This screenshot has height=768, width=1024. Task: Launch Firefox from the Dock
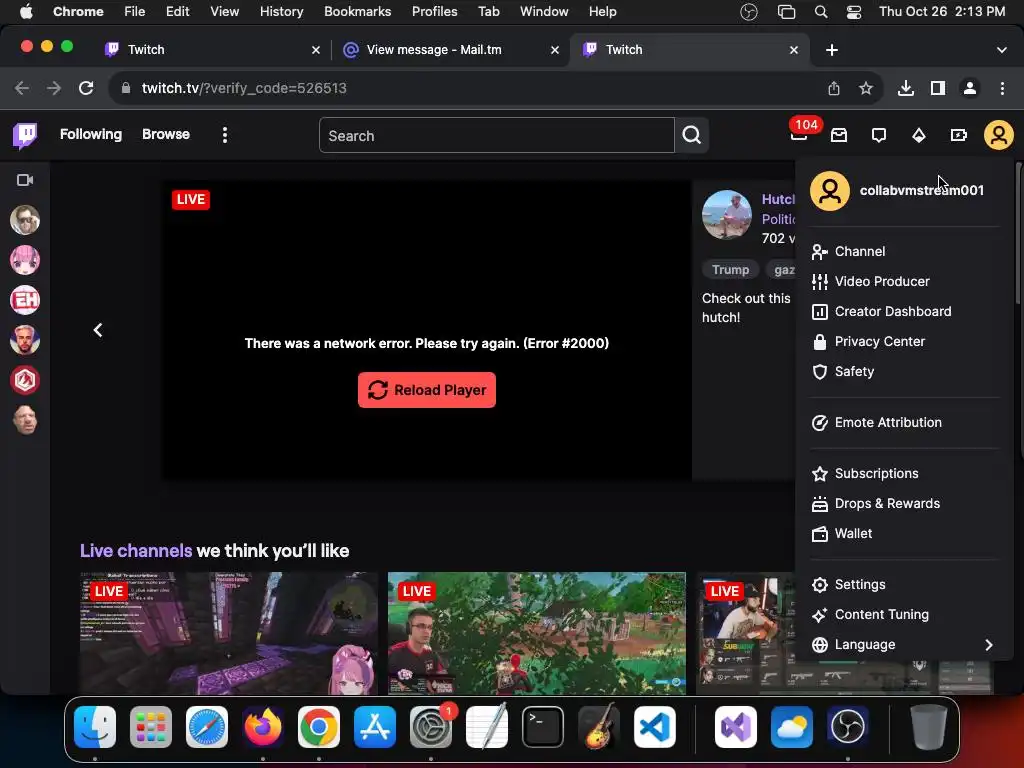pyautogui.click(x=263, y=727)
